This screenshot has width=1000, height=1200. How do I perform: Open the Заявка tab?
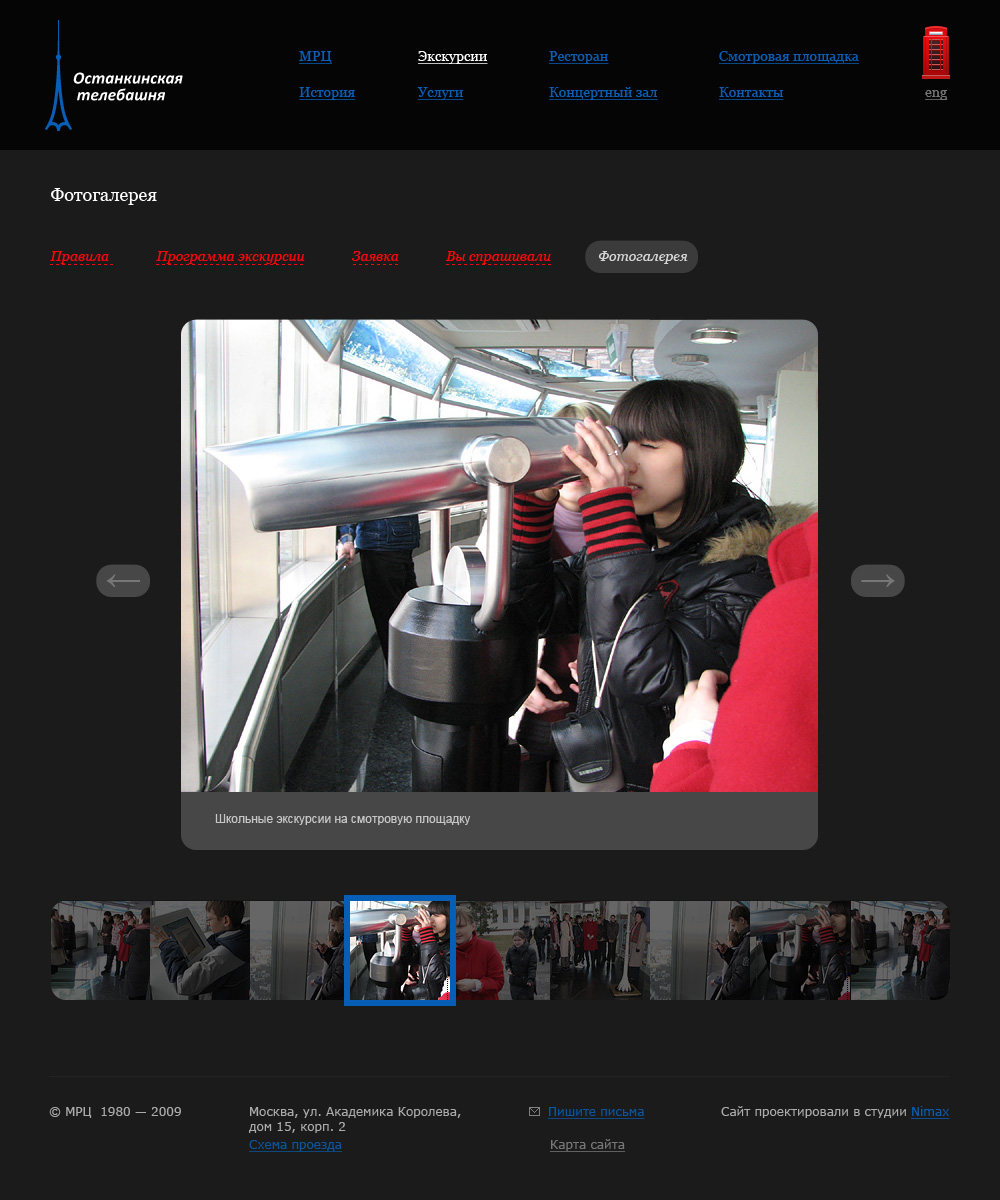coord(375,257)
